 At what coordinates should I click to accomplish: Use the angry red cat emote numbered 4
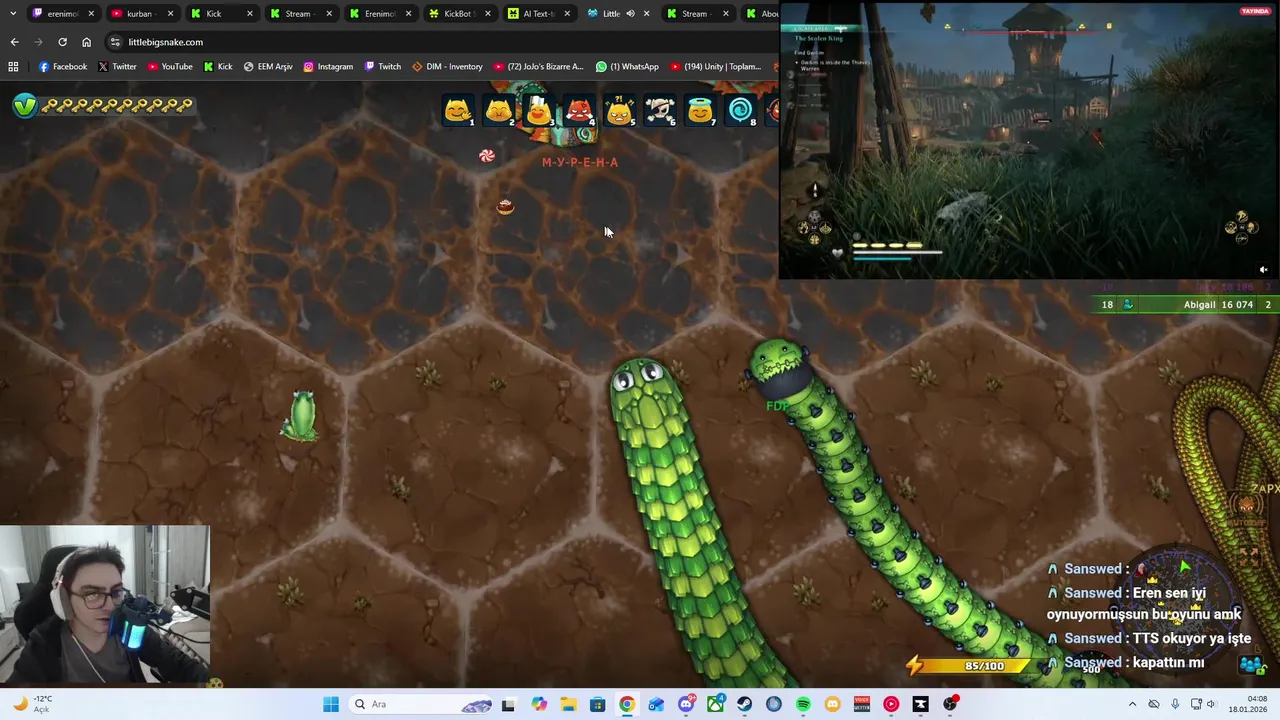[579, 110]
